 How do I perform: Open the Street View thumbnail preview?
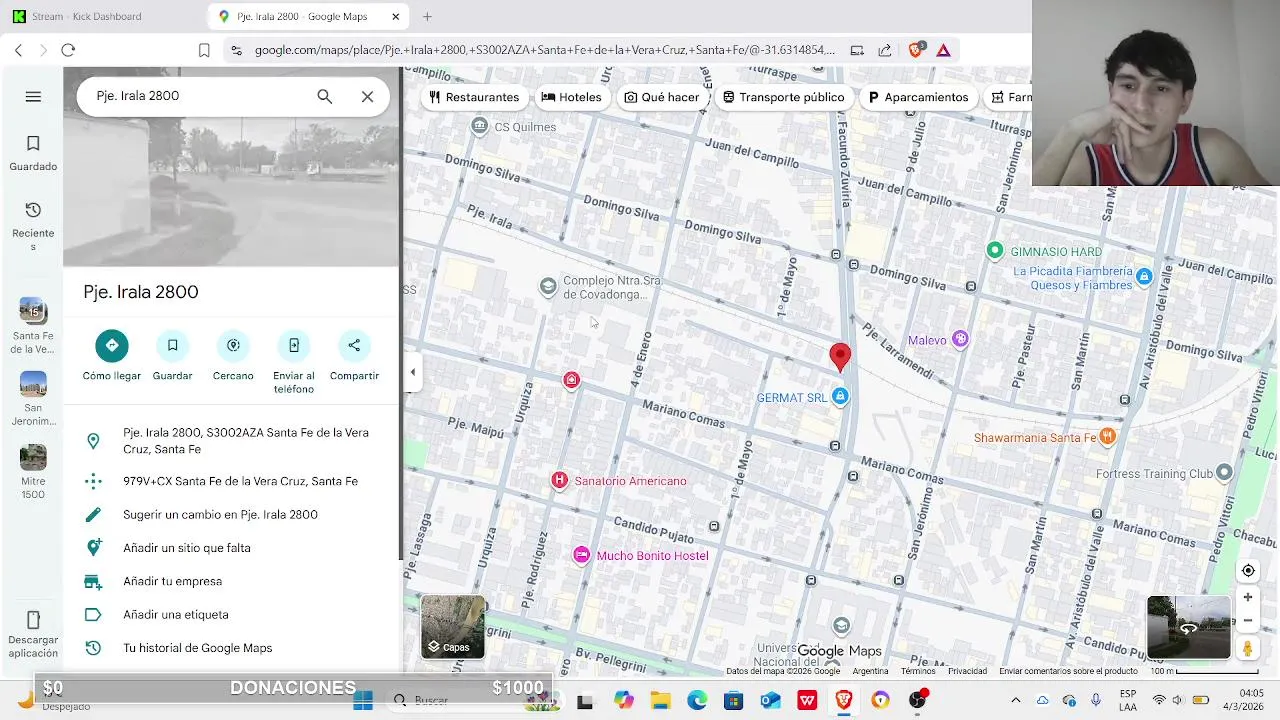click(x=1189, y=628)
